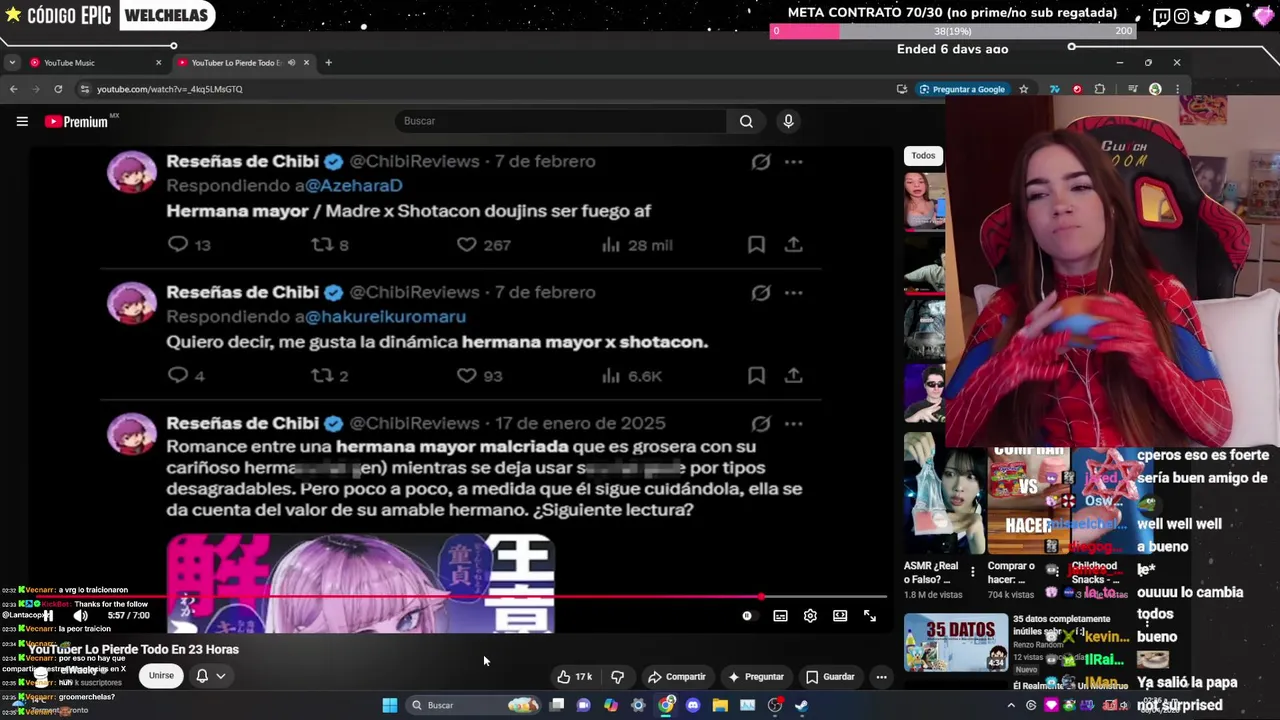
Task: Open the Chrome profile avatar
Action: pos(1155,89)
